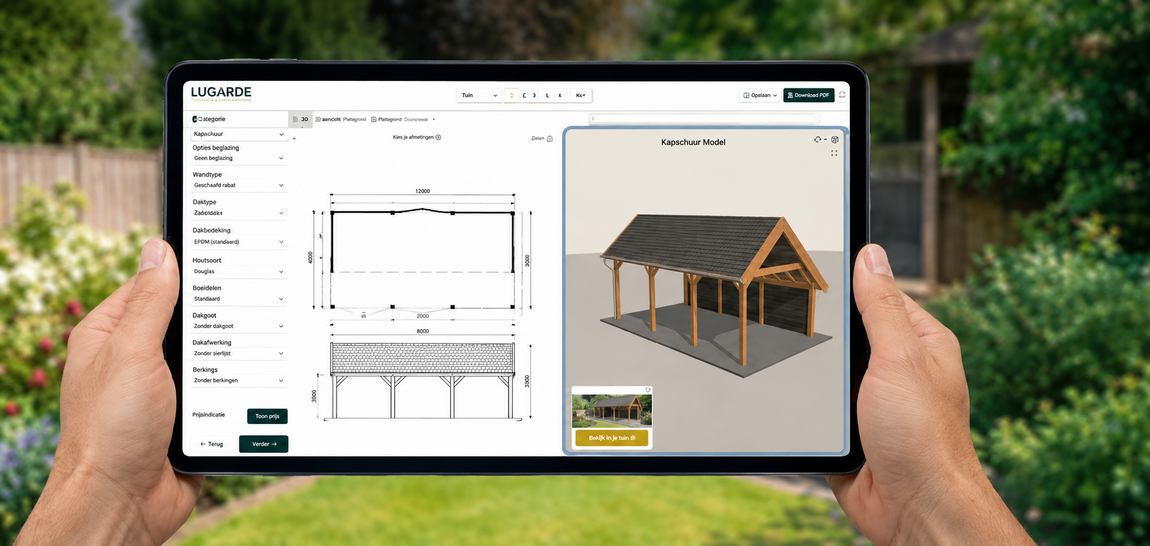Click the refresh icon beside Download PDF
Image resolution: width=1150 pixels, height=546 pixels.
[842, 95]
